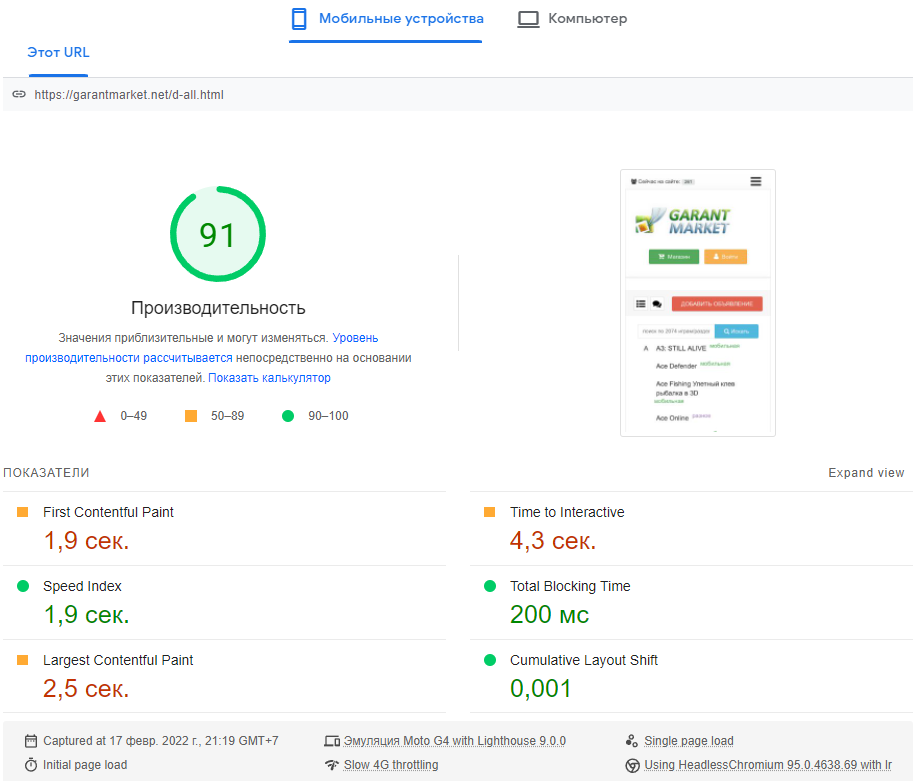The image size is (924, 781).
Task: Expand the Time to Interactive metric
Action: 566,512
